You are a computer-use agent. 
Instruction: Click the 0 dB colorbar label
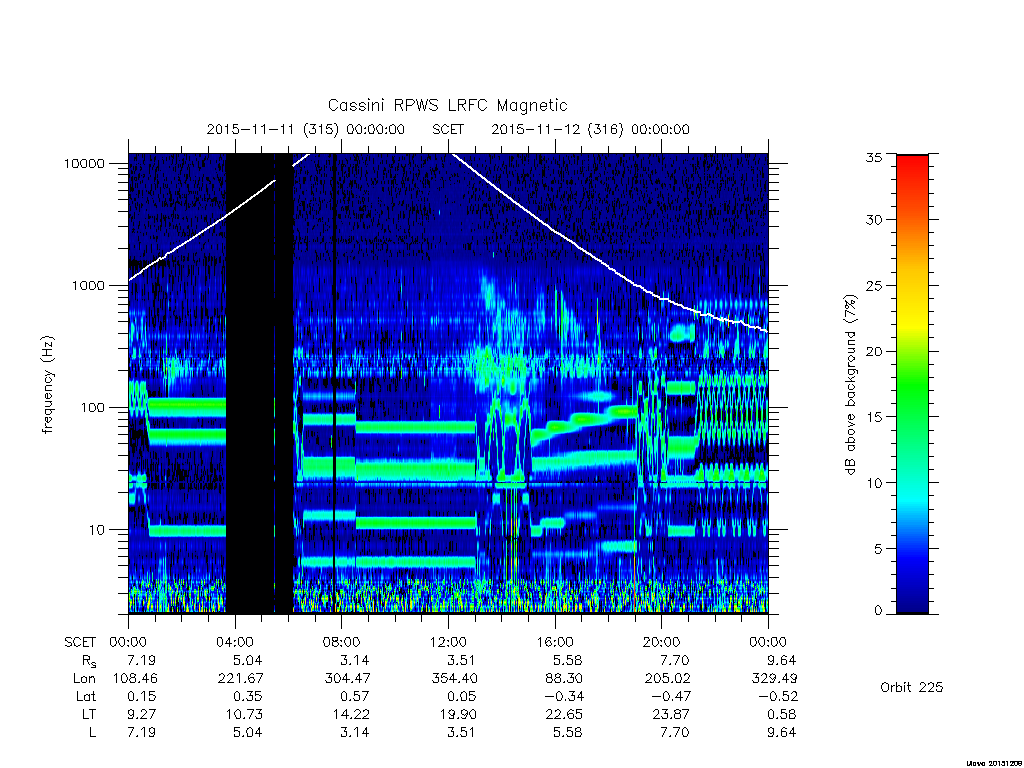click(x=878, y=611)
